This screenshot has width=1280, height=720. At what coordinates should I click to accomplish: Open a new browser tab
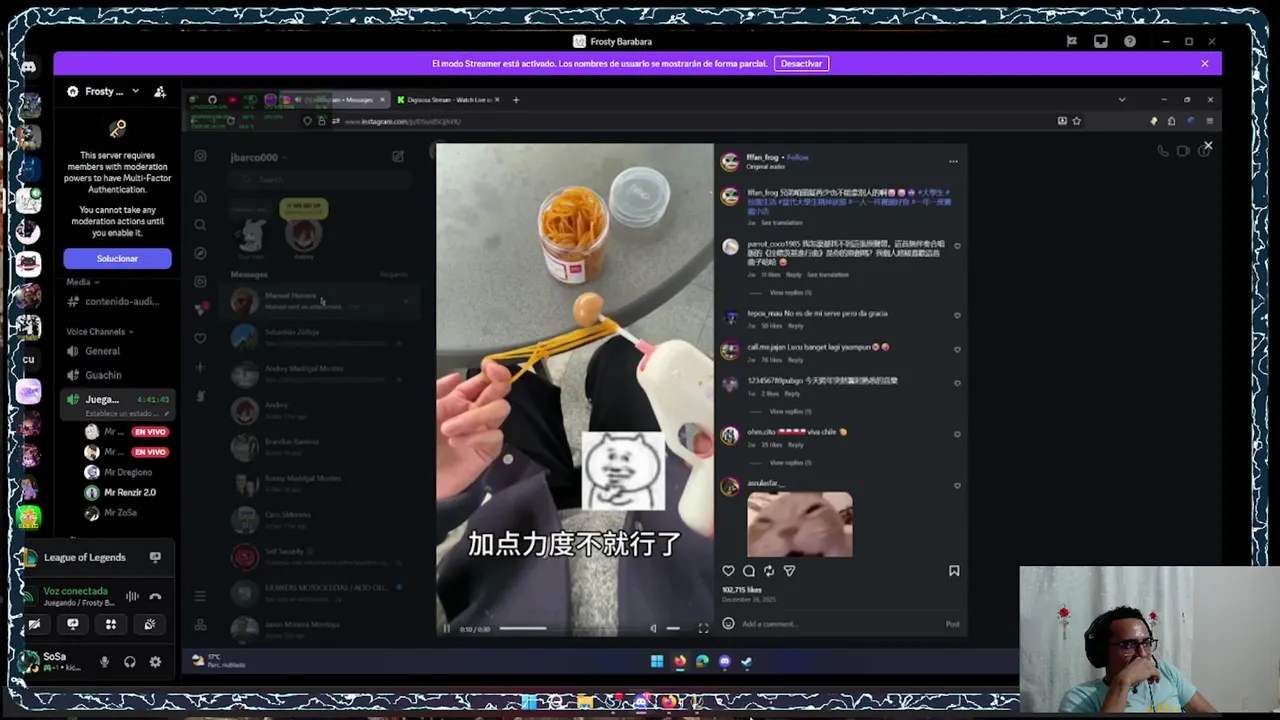[x=516, y=100]
